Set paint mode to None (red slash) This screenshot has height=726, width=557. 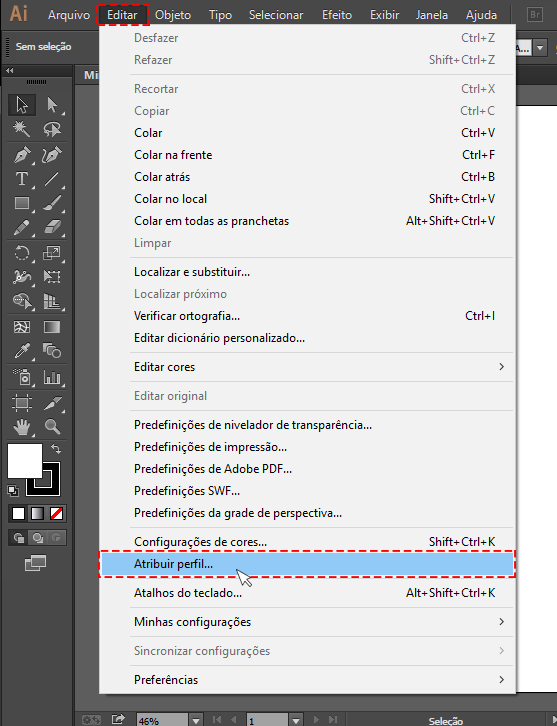click(x=56, y=513)
